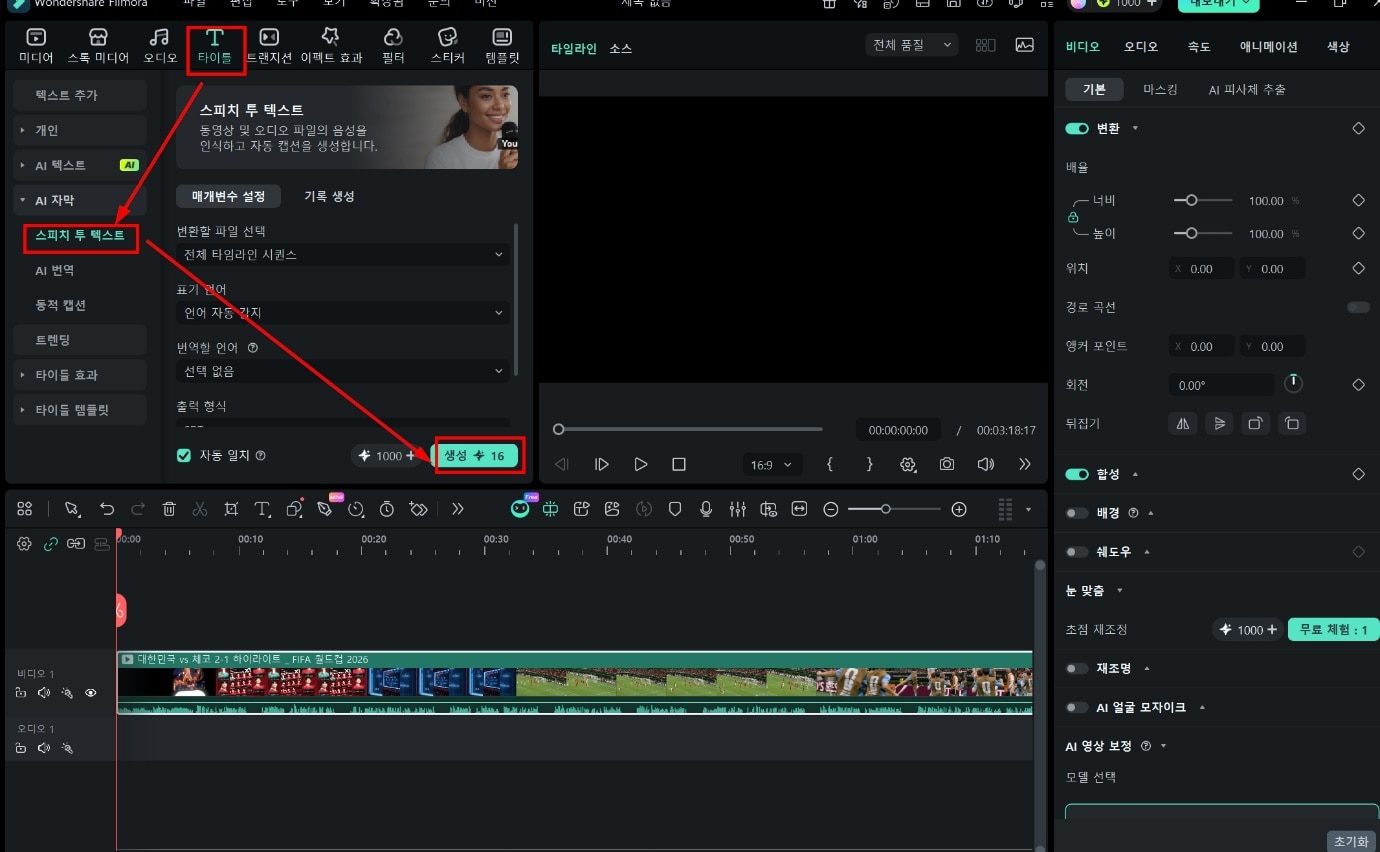1380x852 pixels.
Task: Switch to the 기록 생성 tab
Action: pyautogui.click(x=329, y=196)
